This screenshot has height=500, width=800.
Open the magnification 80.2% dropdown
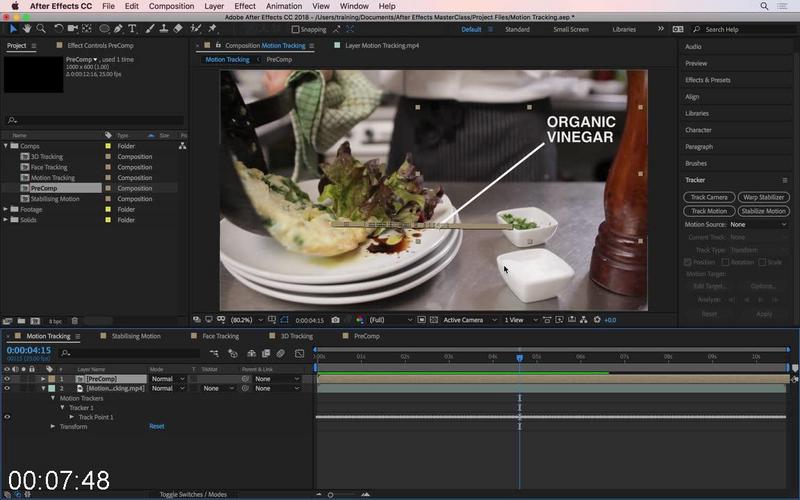click(247, 320)
